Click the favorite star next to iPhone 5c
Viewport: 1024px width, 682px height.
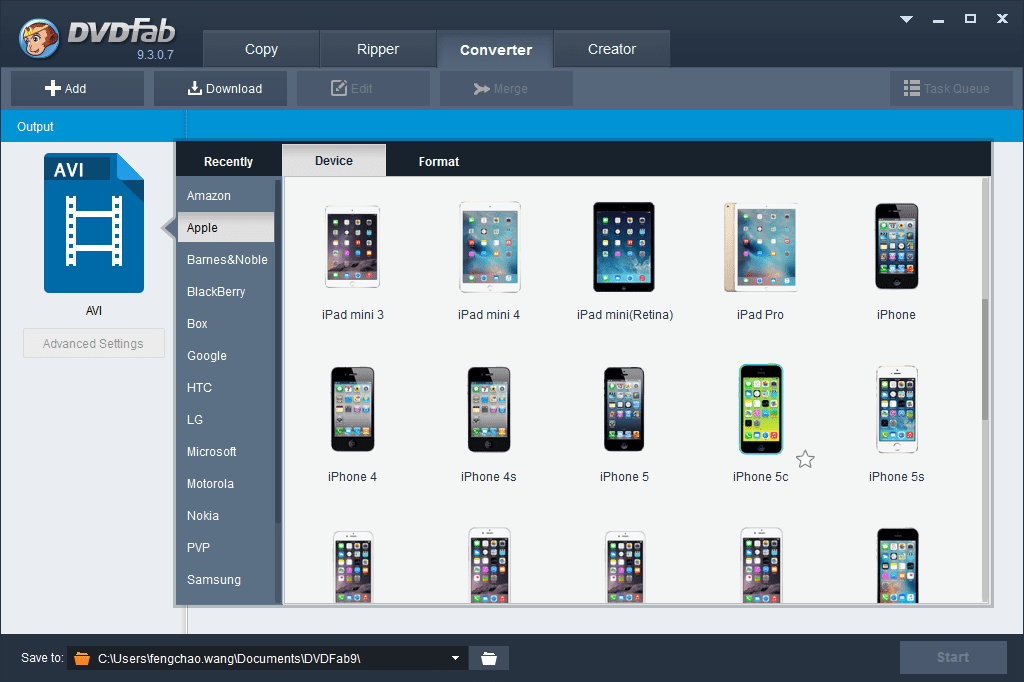coord(805,459)
